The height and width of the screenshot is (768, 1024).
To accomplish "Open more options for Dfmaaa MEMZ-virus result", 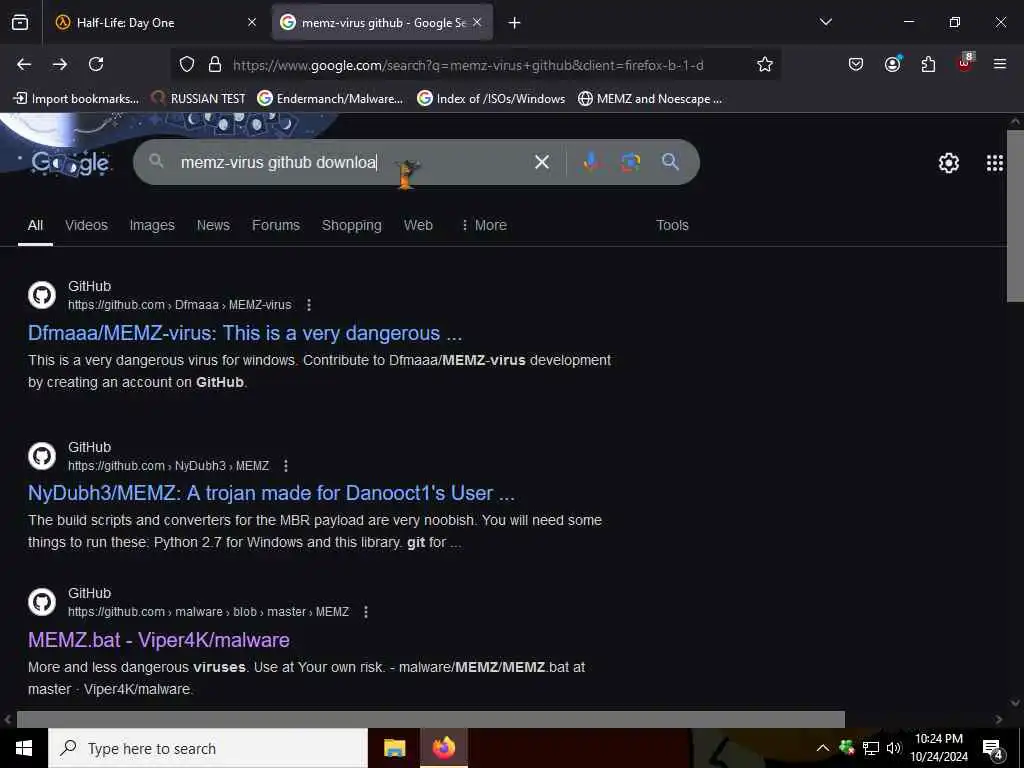I will pyautogui.click(x=309, y=305).
